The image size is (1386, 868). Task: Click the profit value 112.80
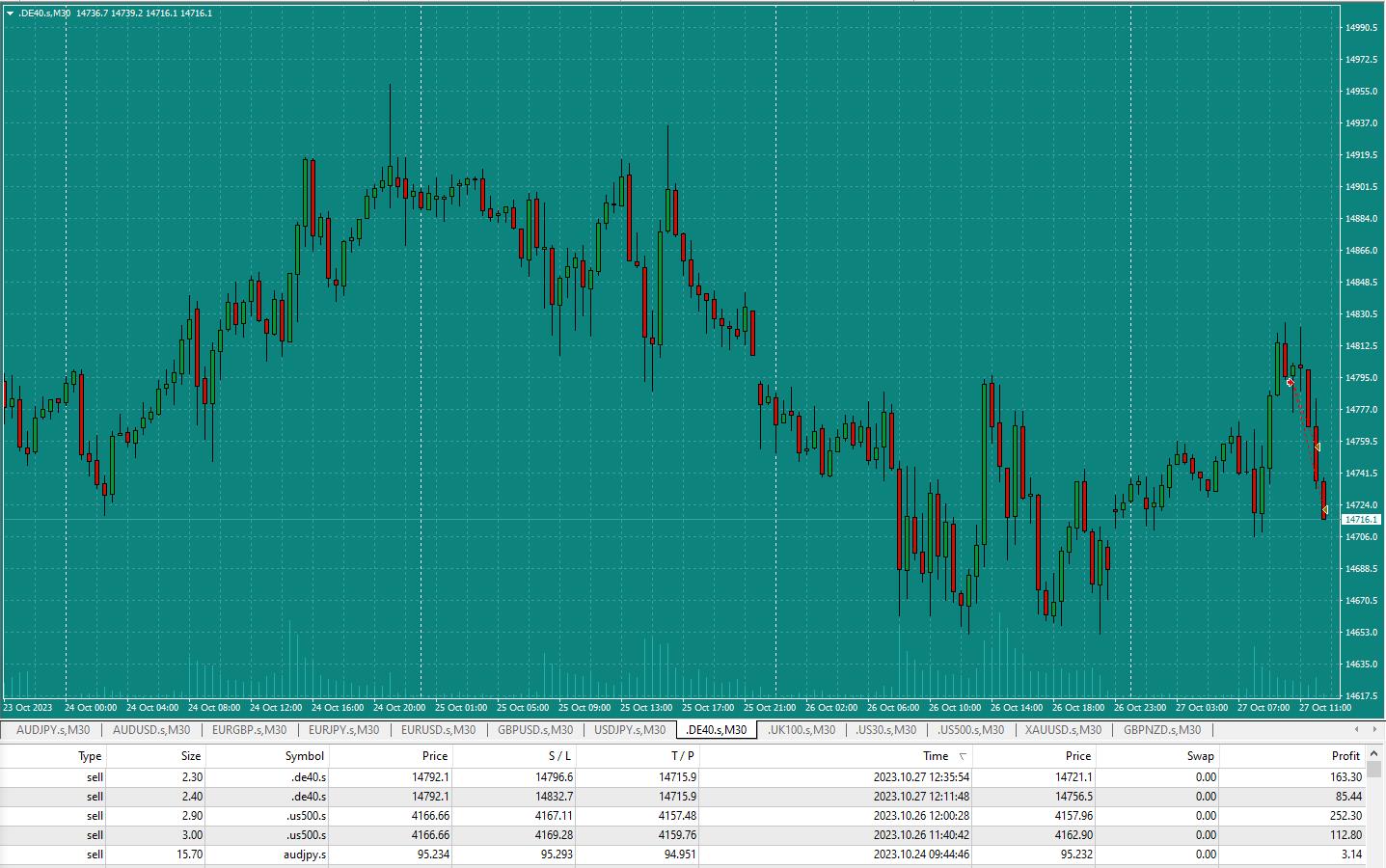tap(1345, 835)
